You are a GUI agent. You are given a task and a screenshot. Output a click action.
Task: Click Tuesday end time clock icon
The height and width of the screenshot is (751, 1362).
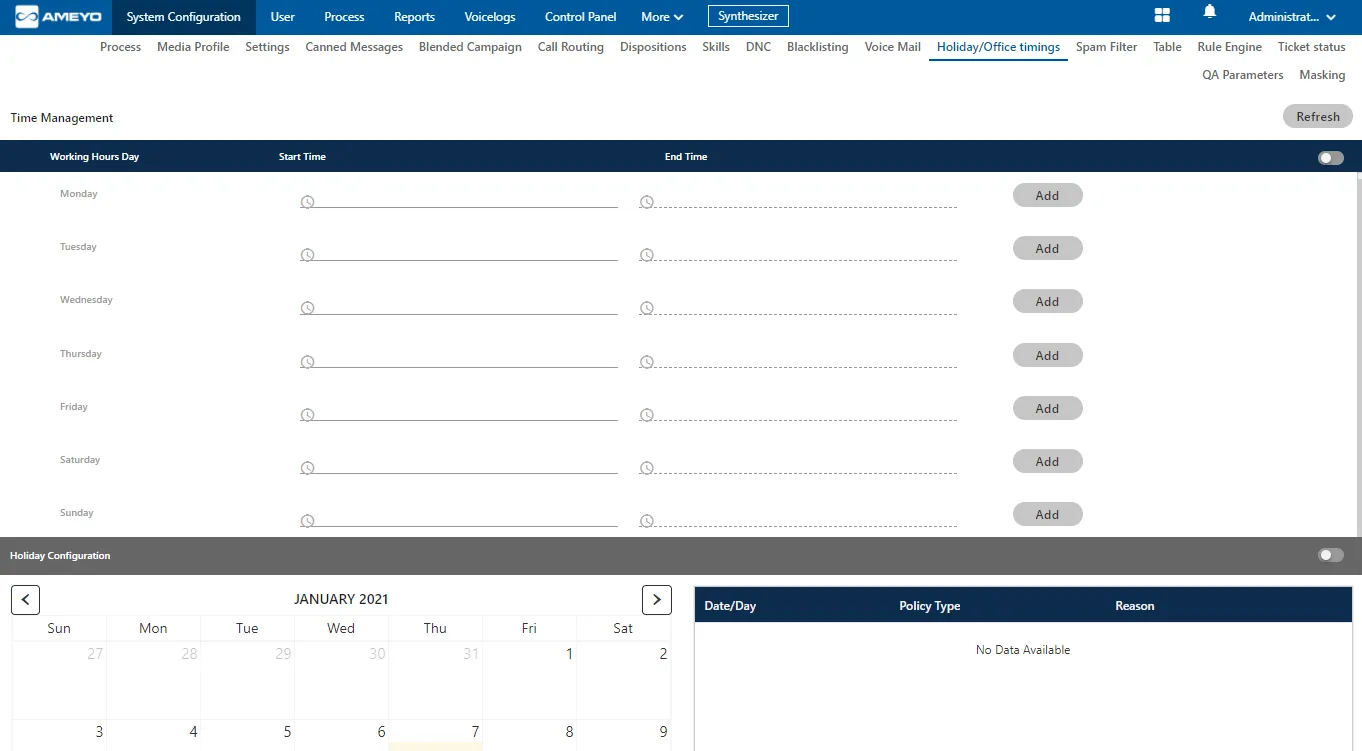coord(647,255)
